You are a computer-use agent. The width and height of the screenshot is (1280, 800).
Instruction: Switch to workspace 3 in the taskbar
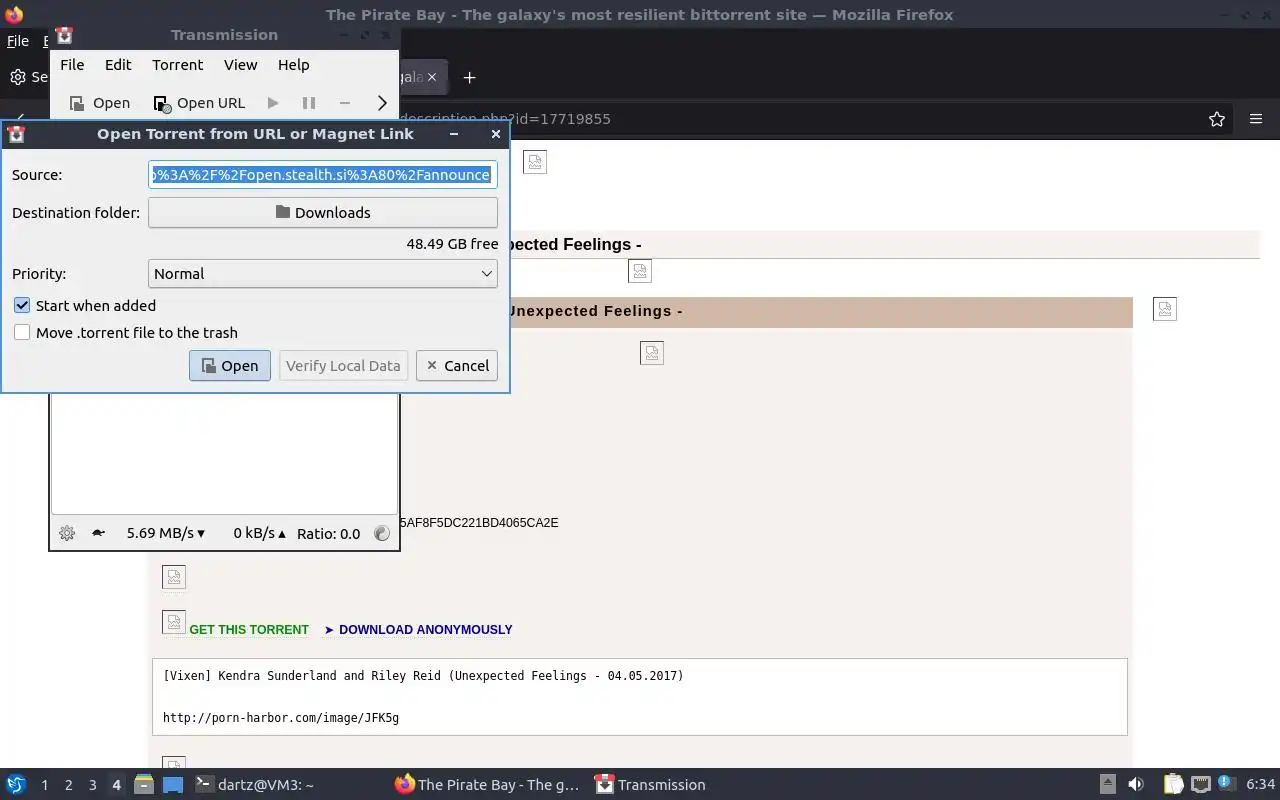point(92,785)
